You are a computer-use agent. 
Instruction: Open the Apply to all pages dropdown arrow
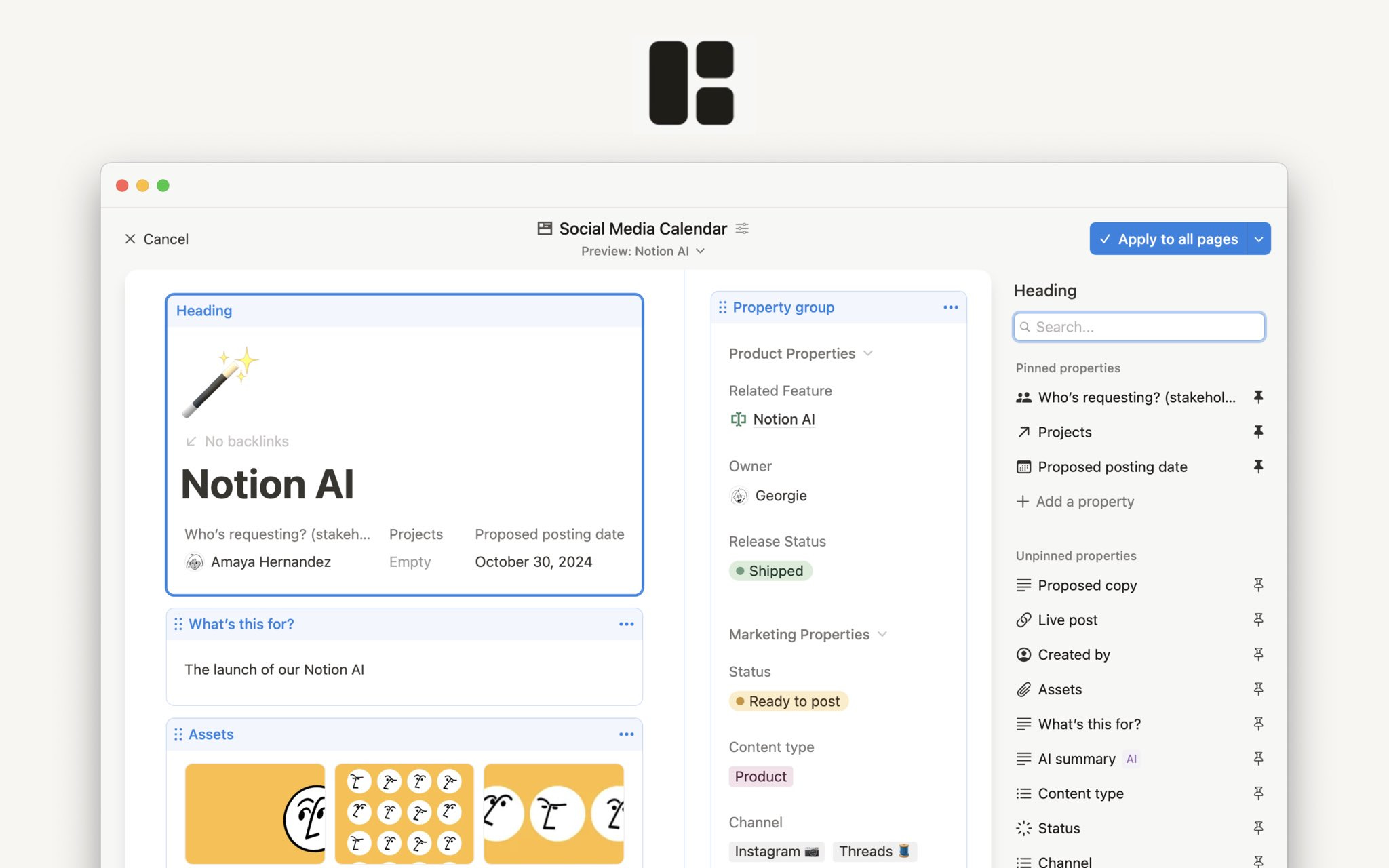coord(1259,239)
